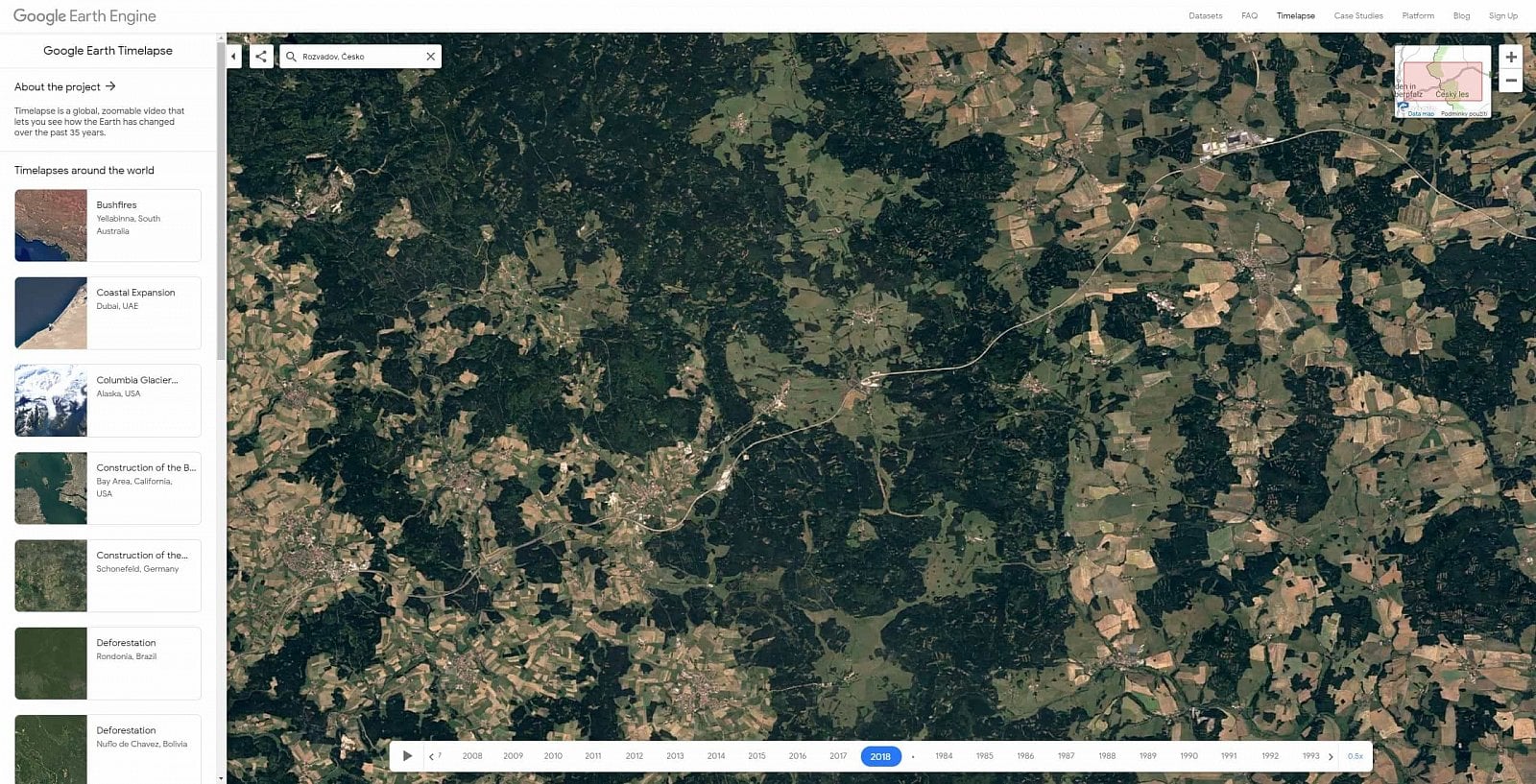Click the Sign Up button
The width and height of the screenshot is (1536, 784).
(x=1503, y=16)
